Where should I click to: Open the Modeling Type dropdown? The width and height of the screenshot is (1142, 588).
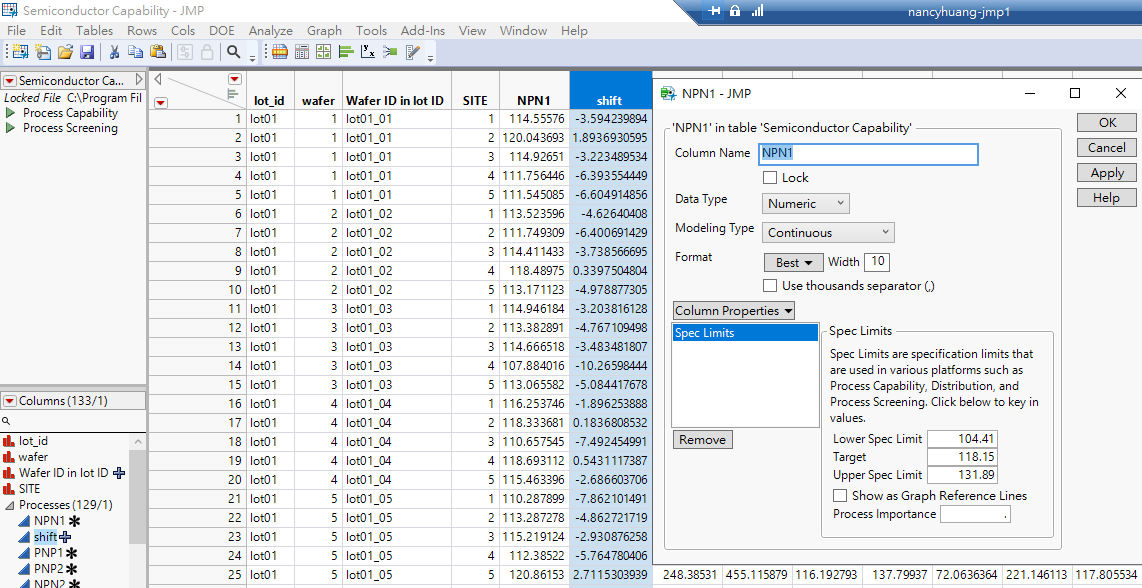tap(828, 233)
